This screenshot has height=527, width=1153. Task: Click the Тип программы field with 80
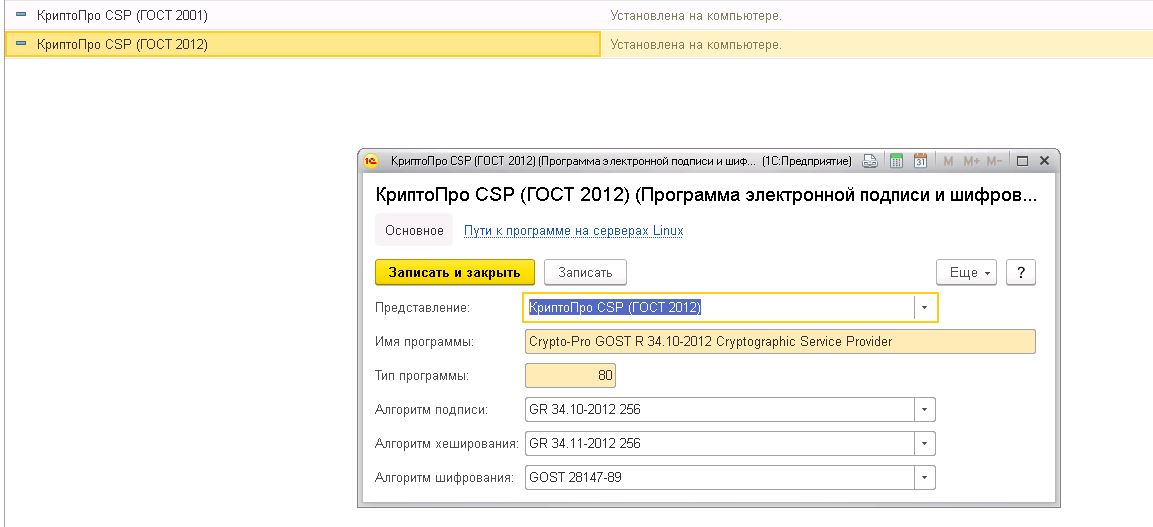(x=570, y=376)
